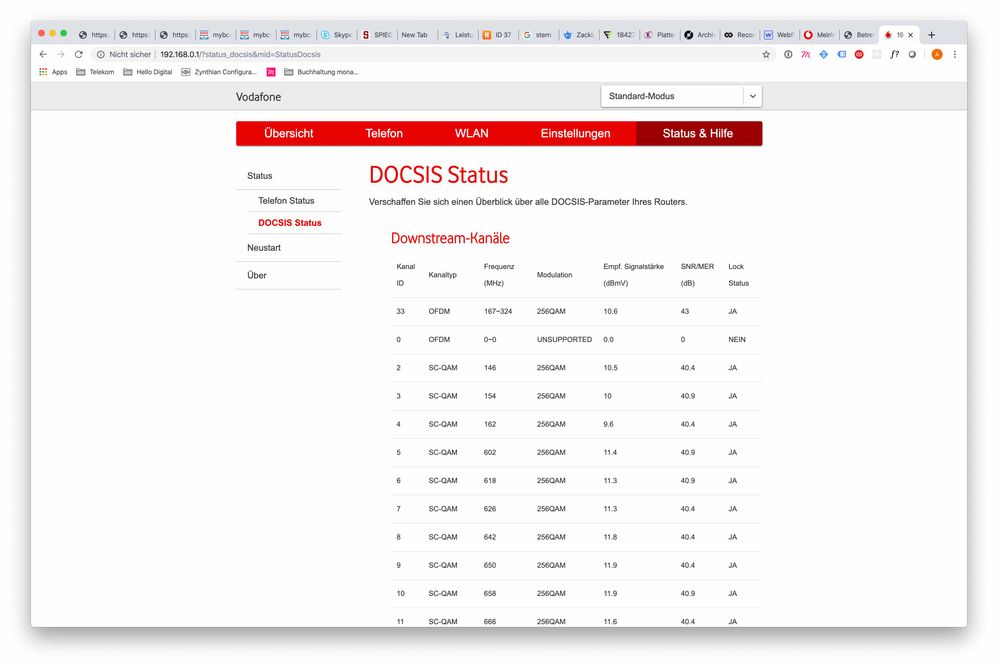Open Über in the sidebar
Screen dimensions: 998x668
[x=257, y=275]
